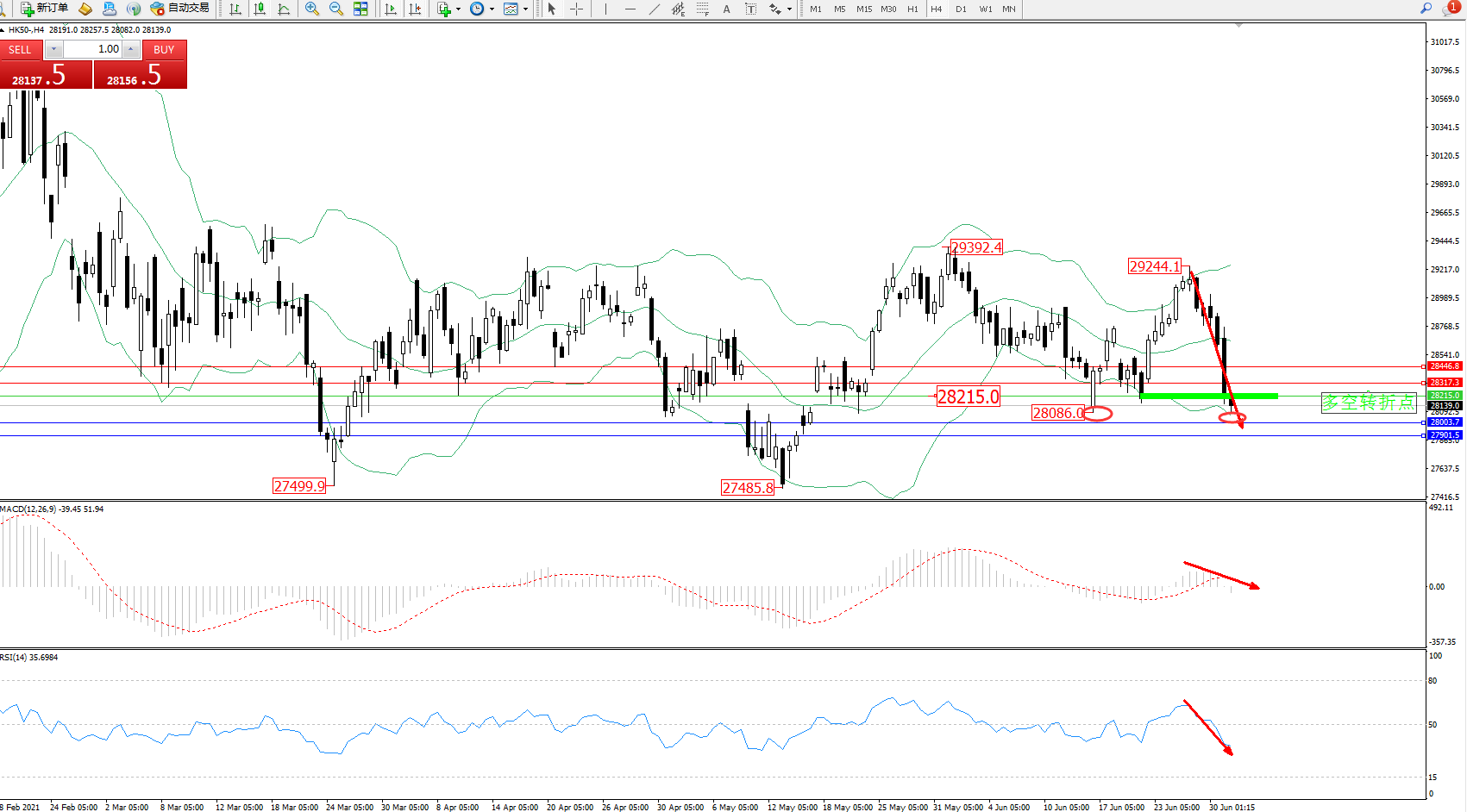Switch to the D1 timeframe
The width and height of the screenshot is (1467, 812).
point(961,9)
